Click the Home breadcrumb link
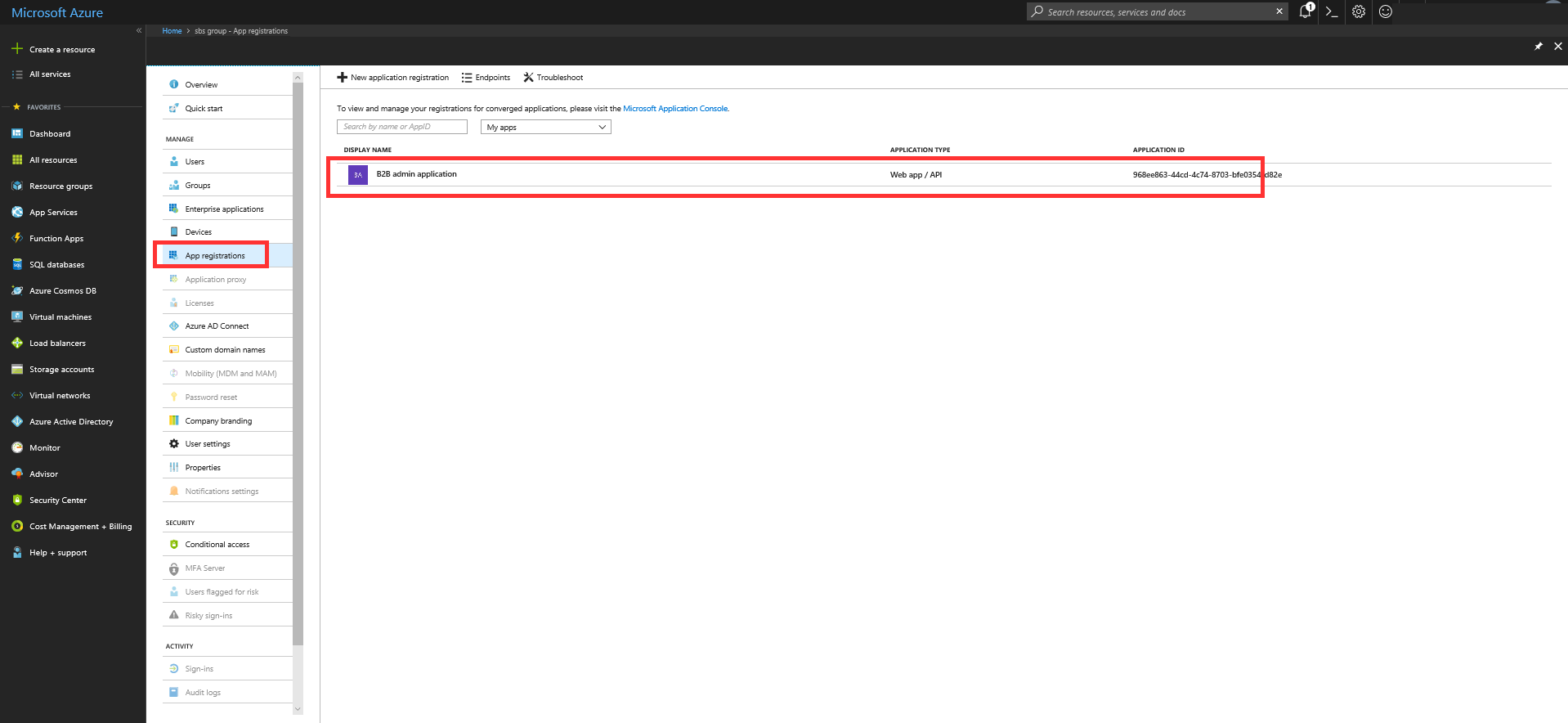Viewport: 1568px width, 723px height. click(172, 31)
